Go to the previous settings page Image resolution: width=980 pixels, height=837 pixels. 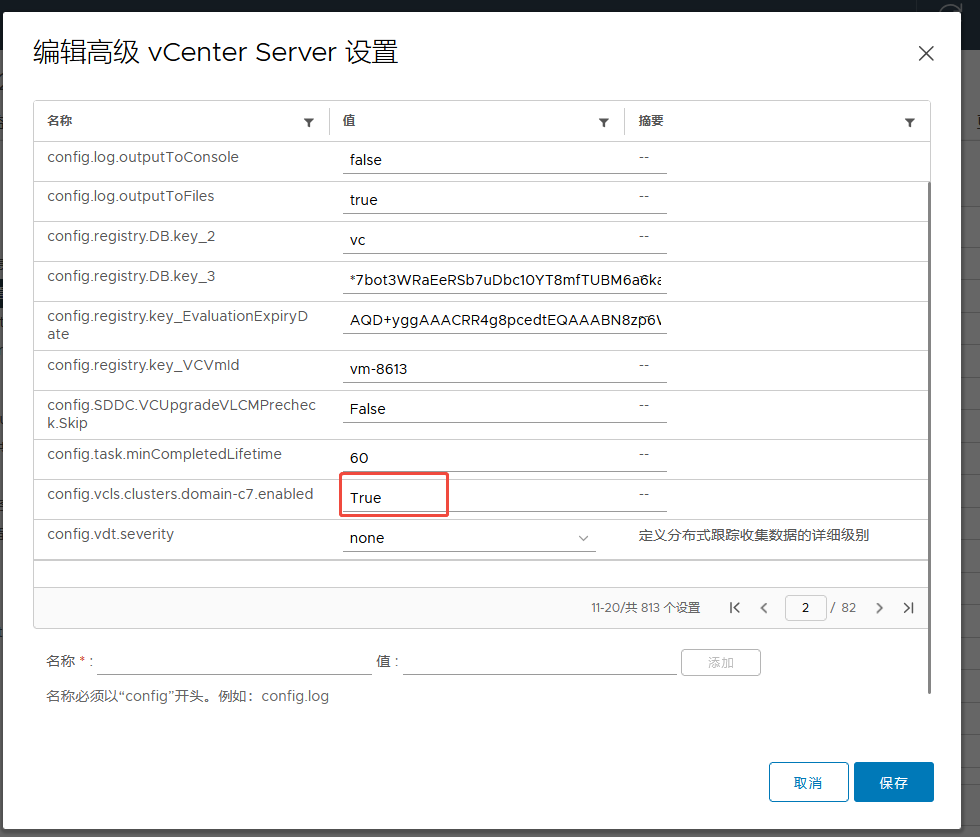764,608
